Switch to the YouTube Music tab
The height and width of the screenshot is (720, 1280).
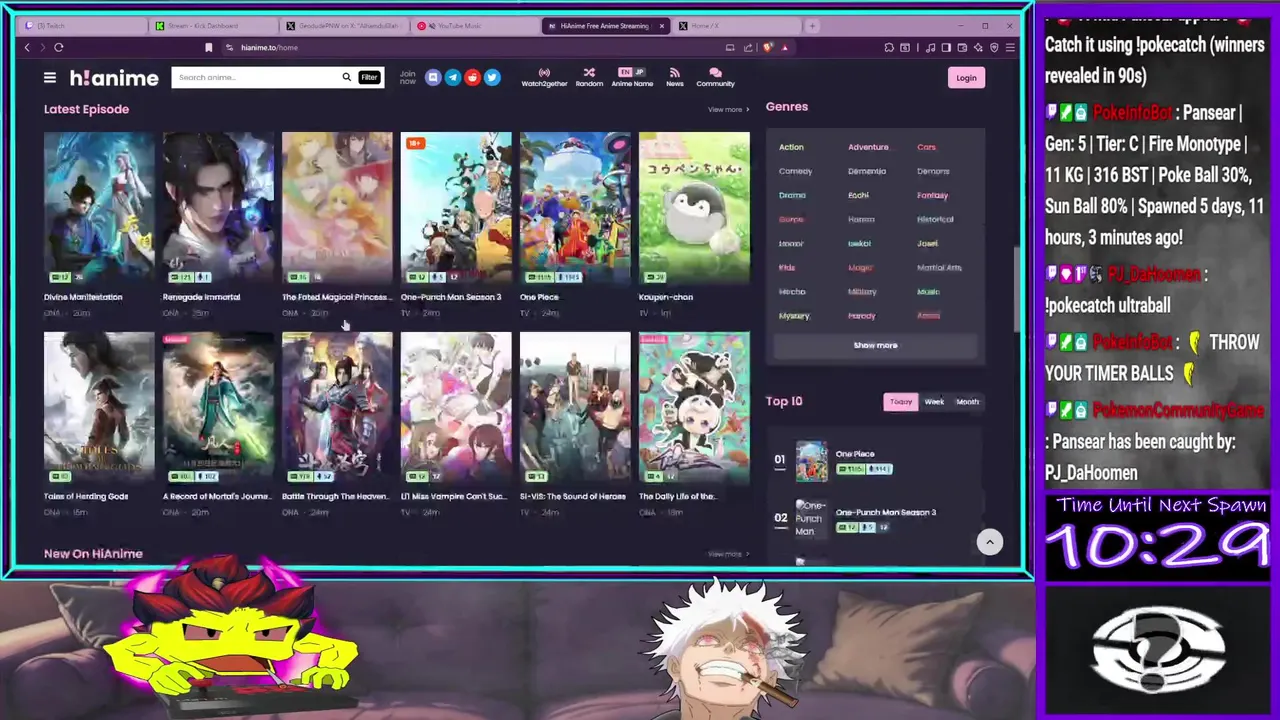[476, 25]
